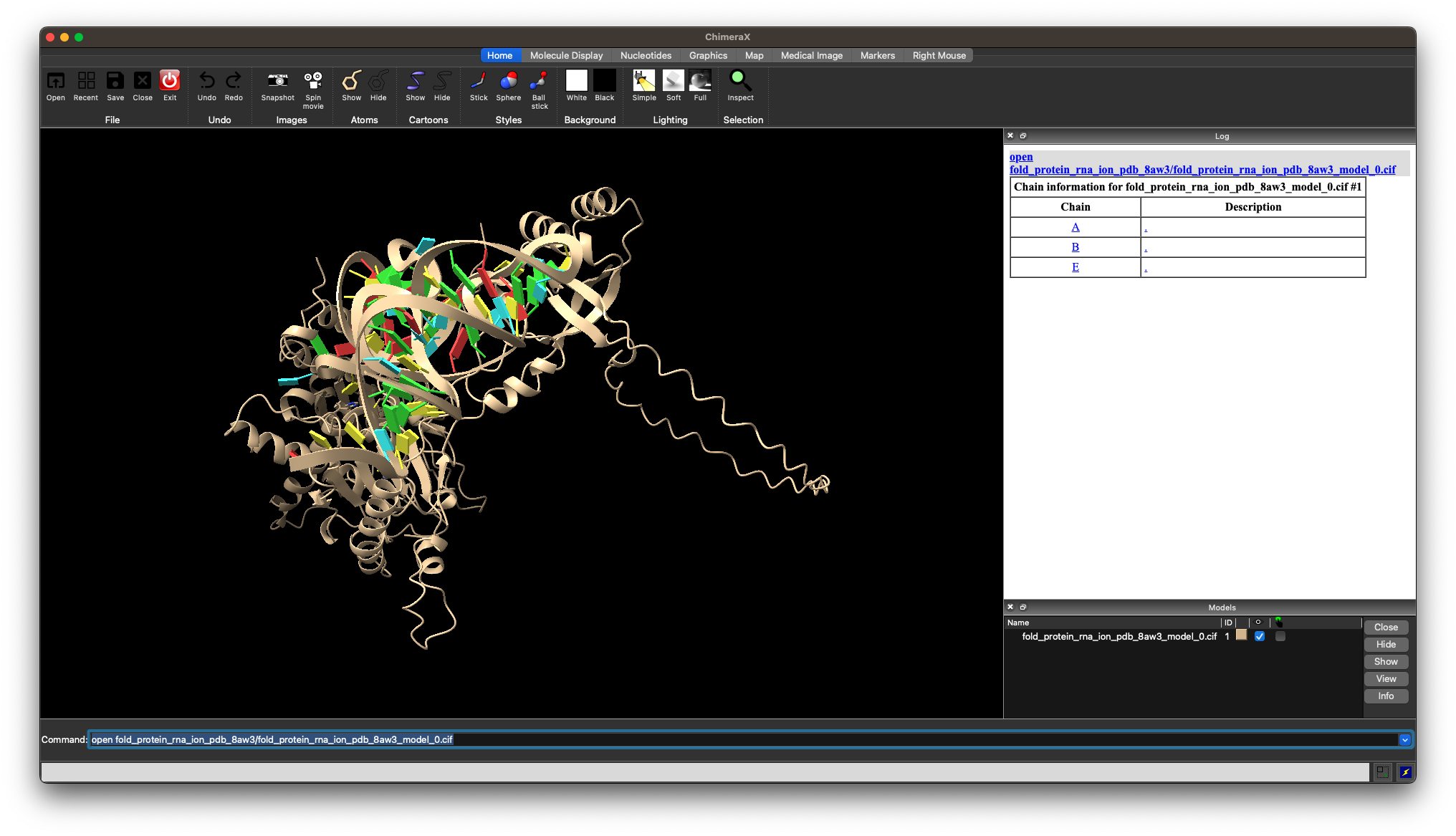1456x836 pixels.
Task: Switch to the Molecule Display tab
Action: click(x=566, y=55)
